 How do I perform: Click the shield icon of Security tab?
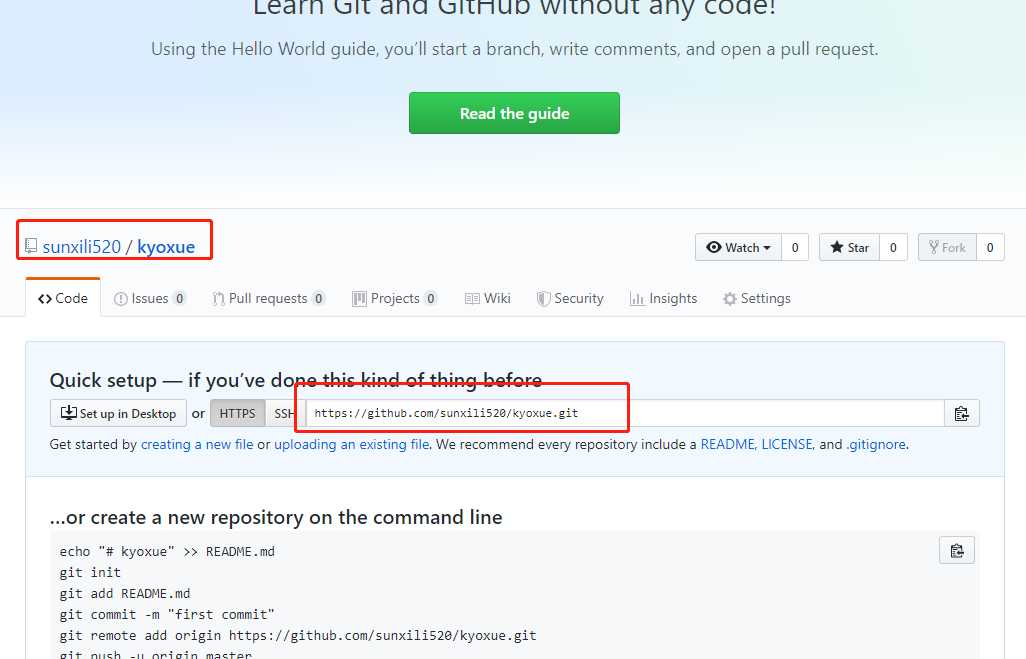(x=543, y=299)
